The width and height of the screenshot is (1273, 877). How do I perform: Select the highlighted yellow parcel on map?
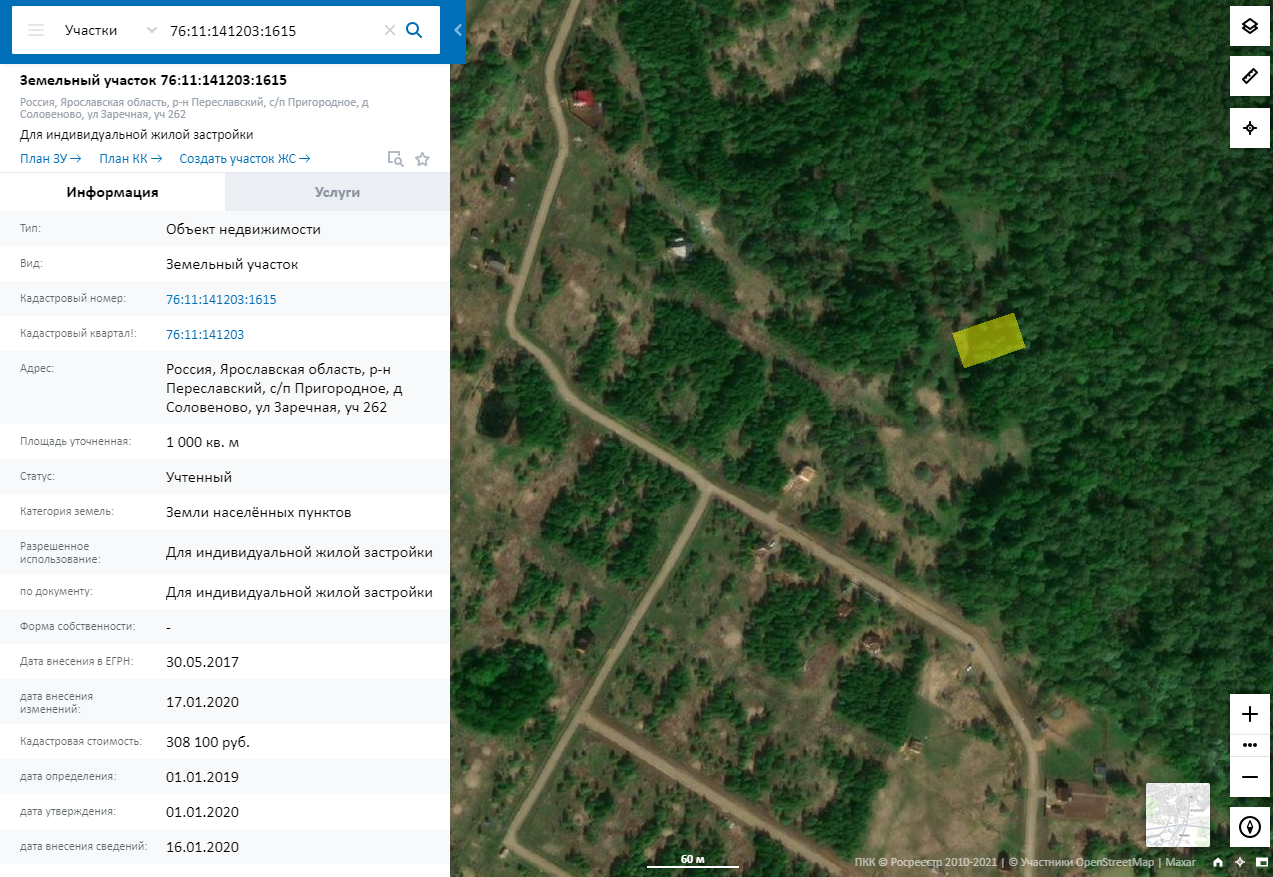click(x=989, y=340)
